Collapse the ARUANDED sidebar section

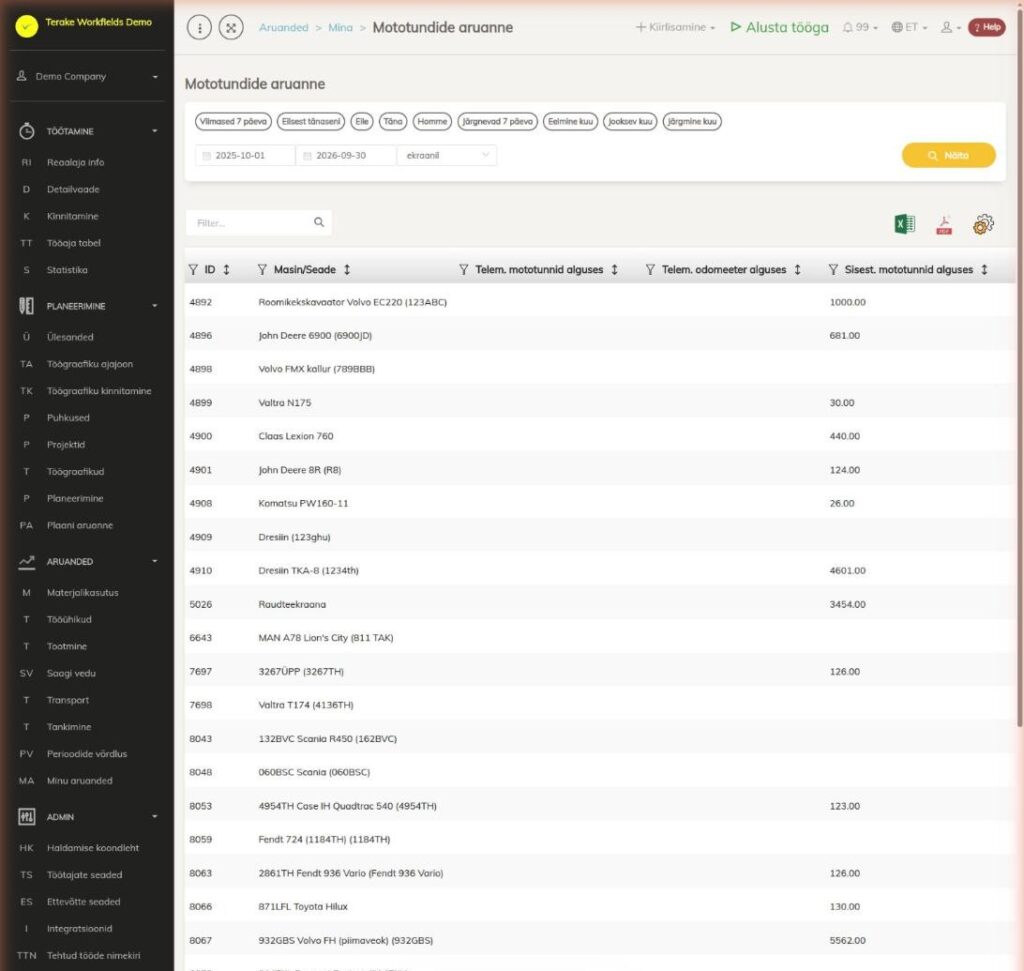(x=88, y=562)
